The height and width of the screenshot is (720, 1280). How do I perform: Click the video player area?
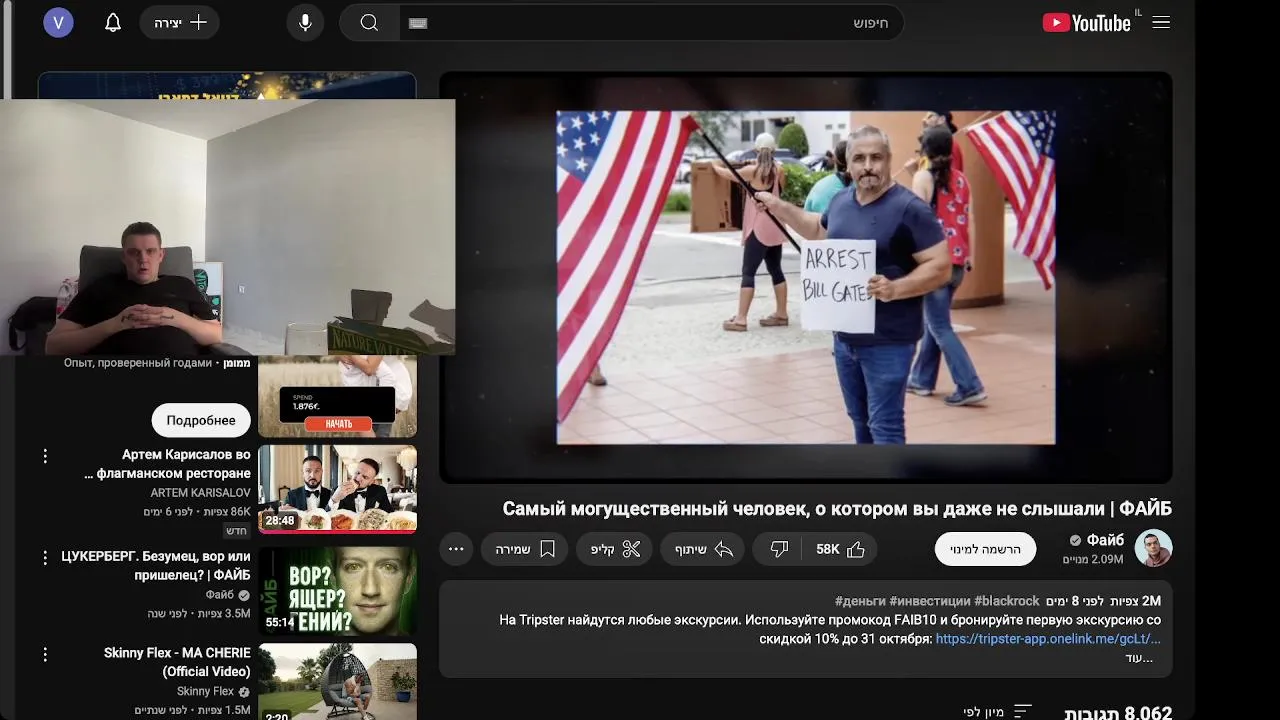click(806, 277)
